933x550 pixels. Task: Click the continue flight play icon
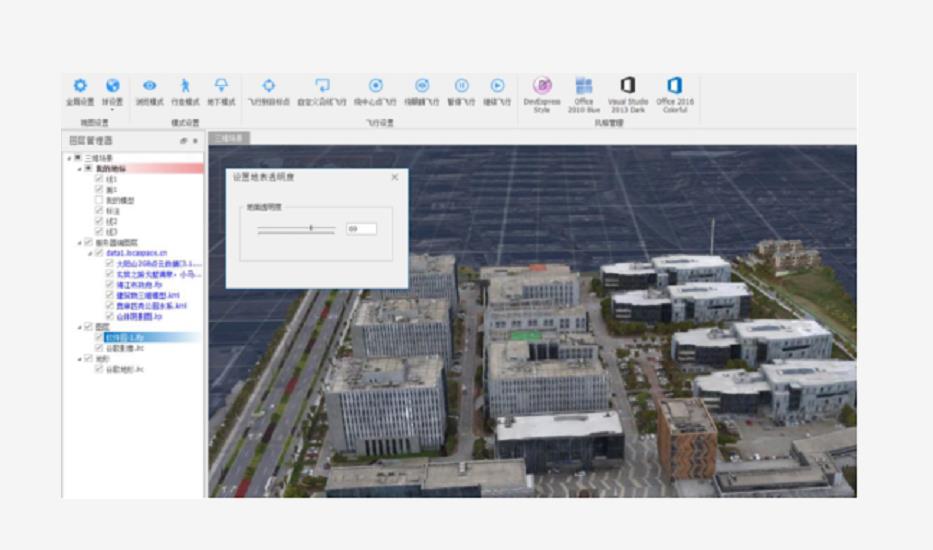[x=497, y=86]
